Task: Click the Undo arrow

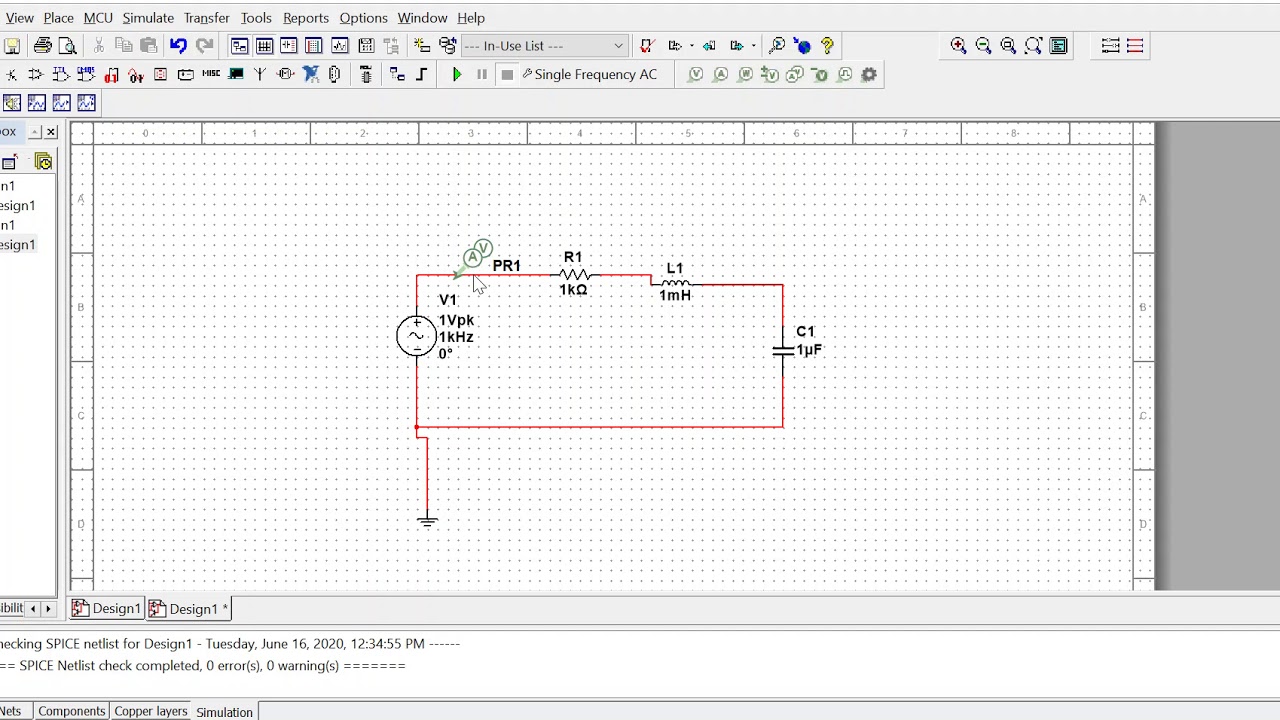Action: click(178, 46)
